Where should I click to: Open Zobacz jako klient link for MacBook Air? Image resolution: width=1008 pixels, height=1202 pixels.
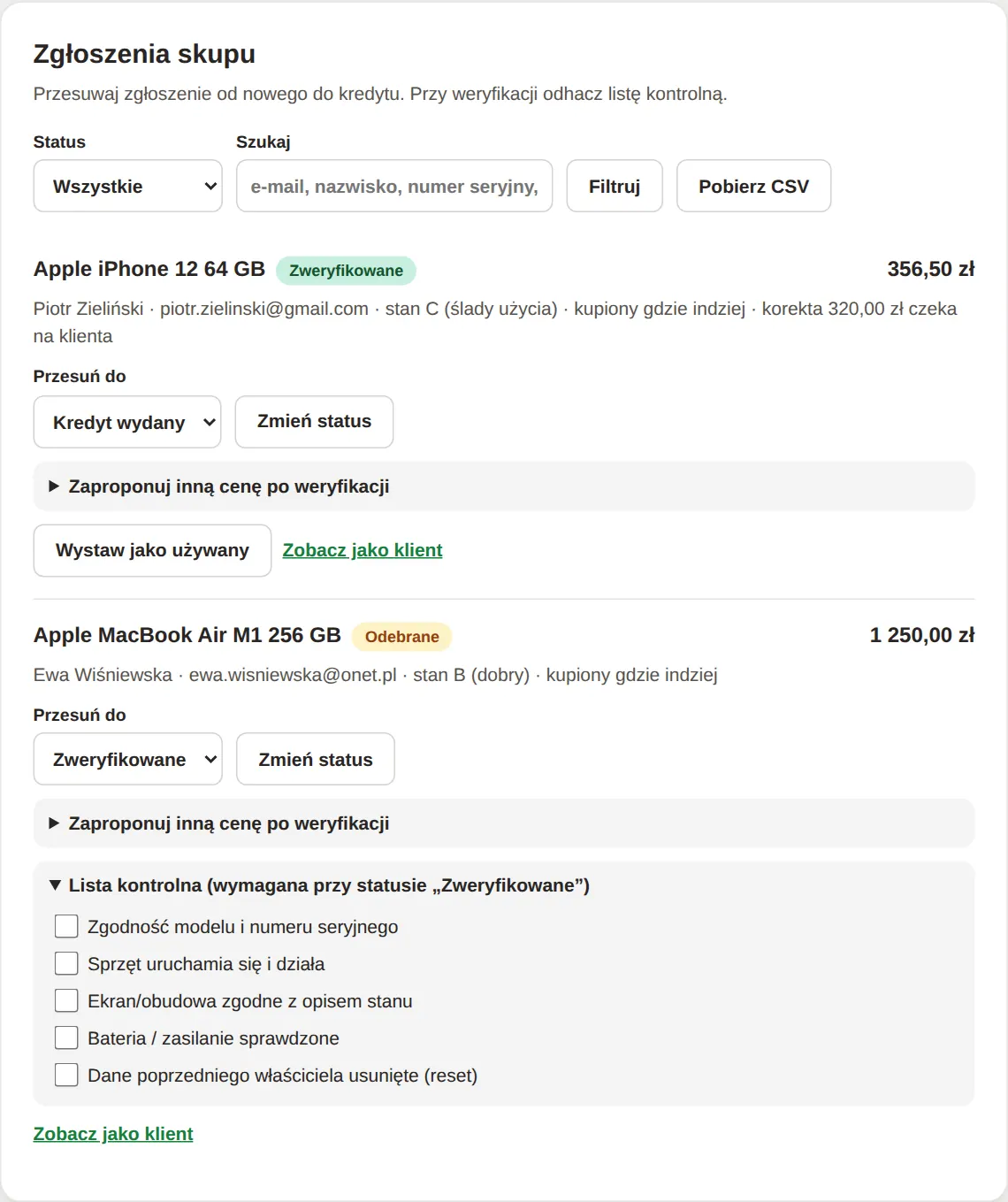tap(113, 1134)
